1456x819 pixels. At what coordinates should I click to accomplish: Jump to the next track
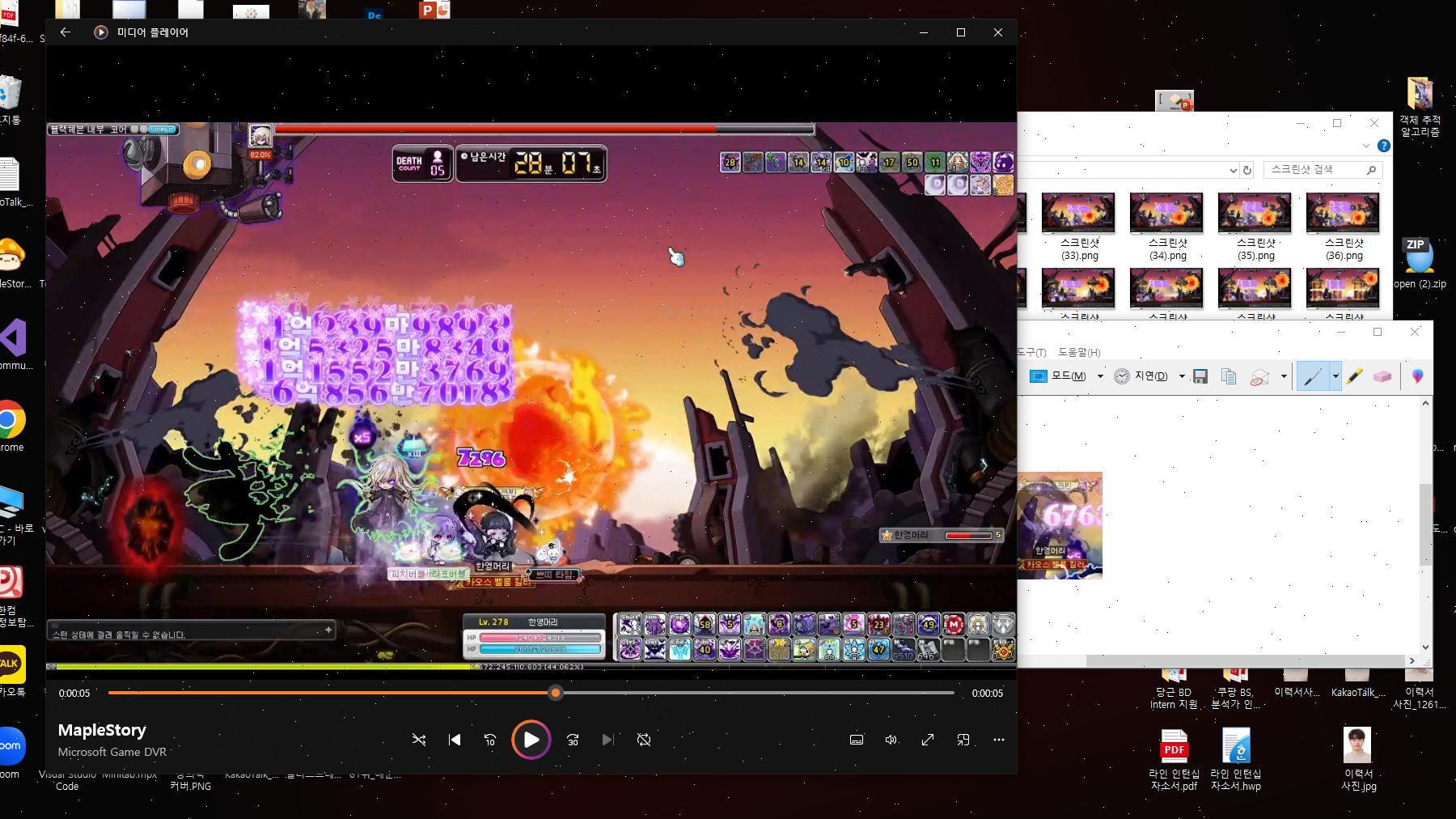pos(608,740)
